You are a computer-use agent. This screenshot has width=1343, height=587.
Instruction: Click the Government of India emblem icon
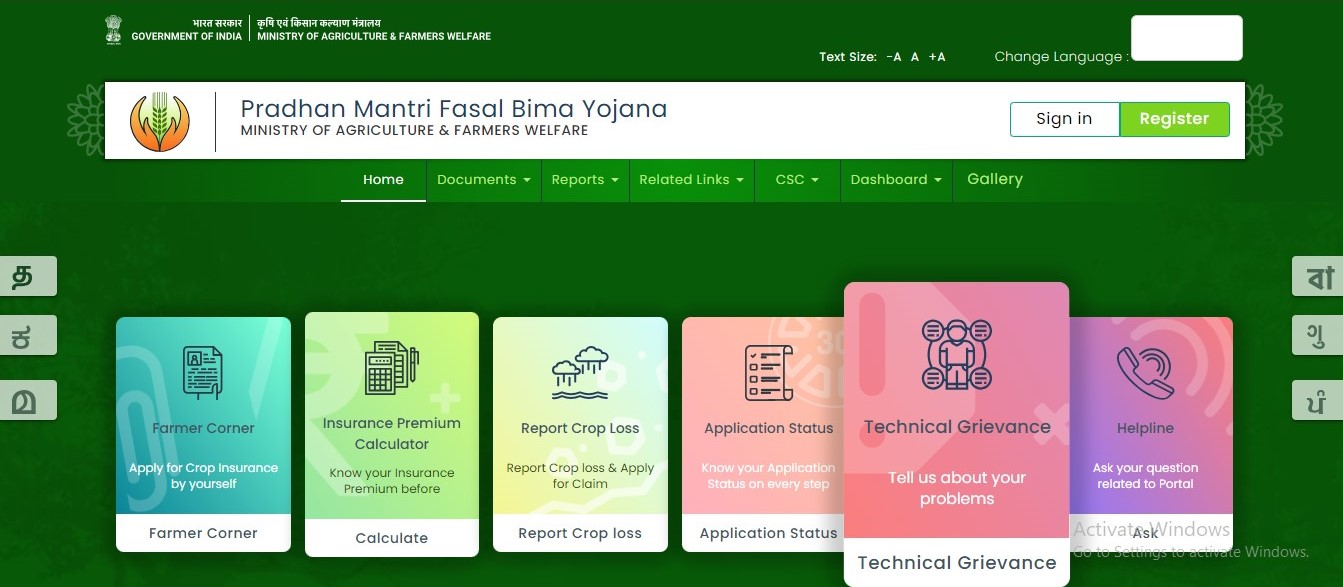point(113,29)
